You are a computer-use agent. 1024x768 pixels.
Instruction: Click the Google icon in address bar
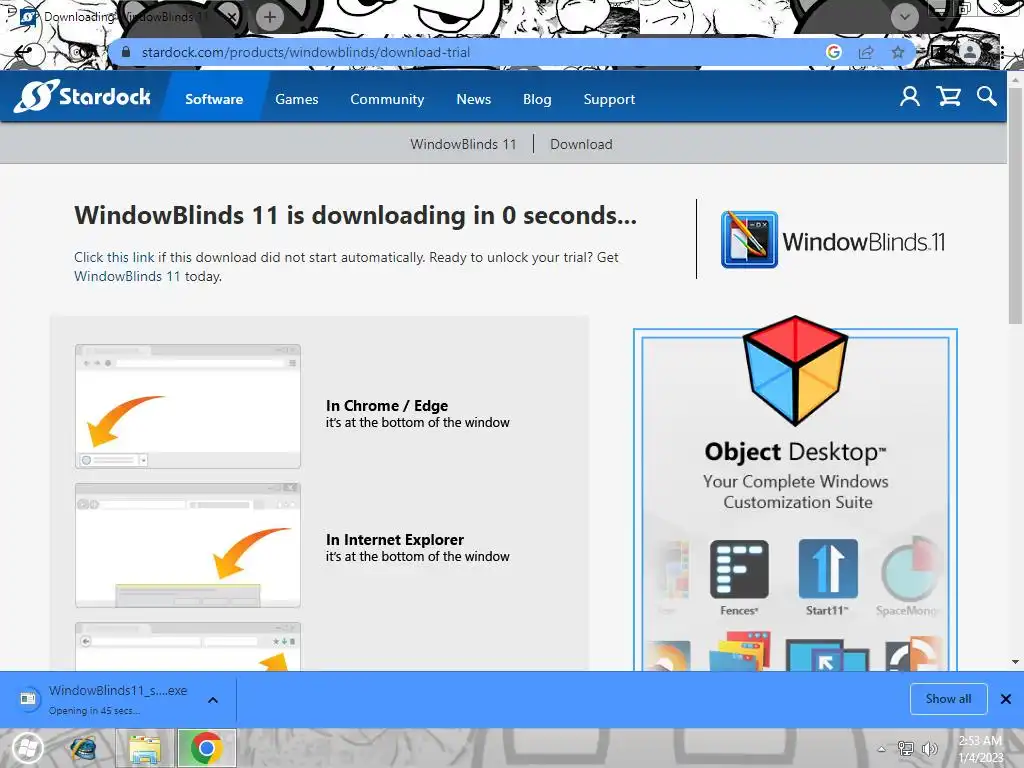(833, 52)
